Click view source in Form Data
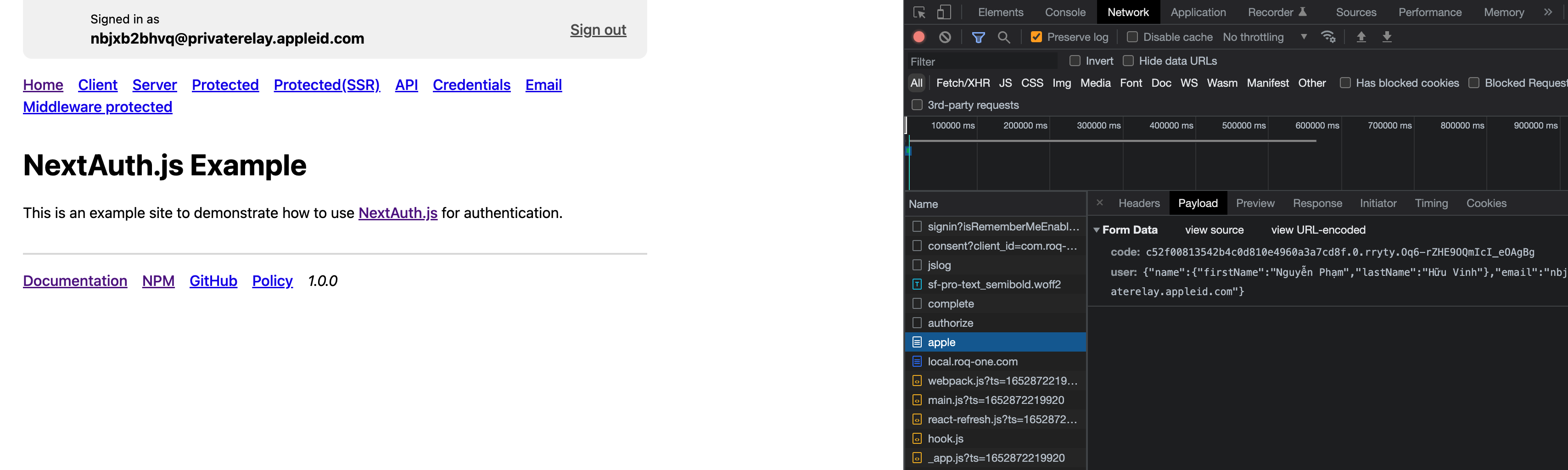The width and height of the screenshot is (1568, 470). [1214, 230]
